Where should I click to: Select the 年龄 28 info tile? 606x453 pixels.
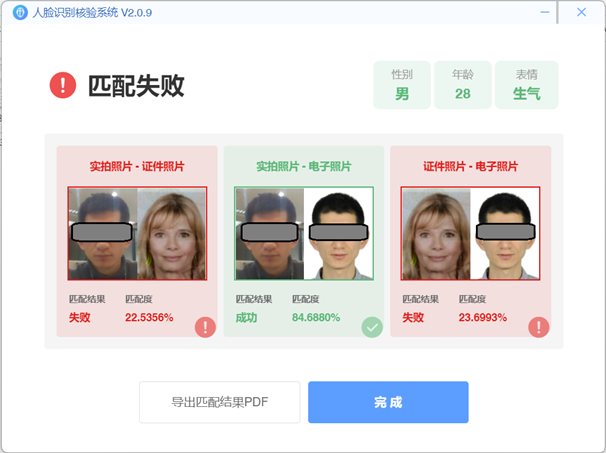click(463, 85)
